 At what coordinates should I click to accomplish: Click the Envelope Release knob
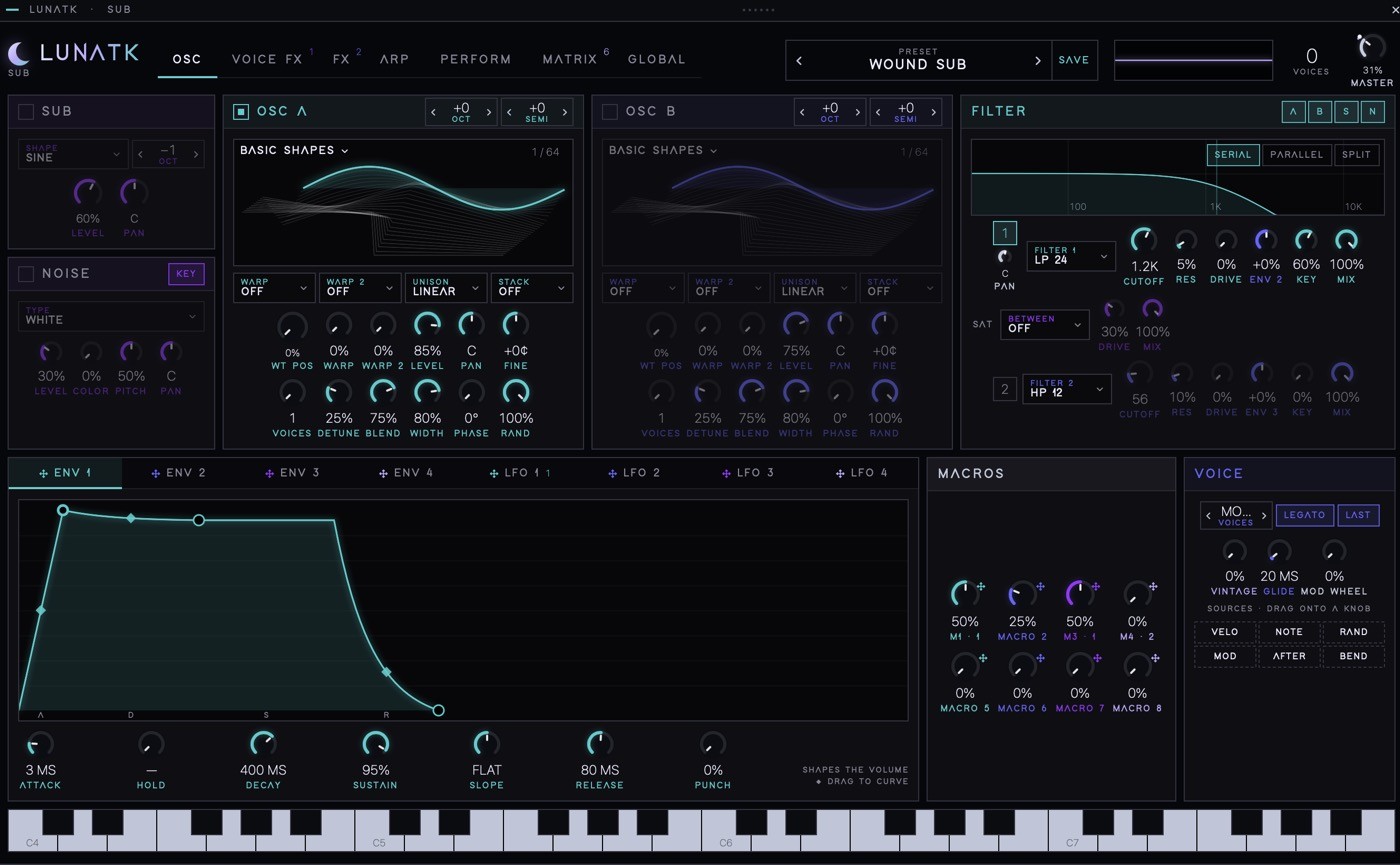point(599,744)
